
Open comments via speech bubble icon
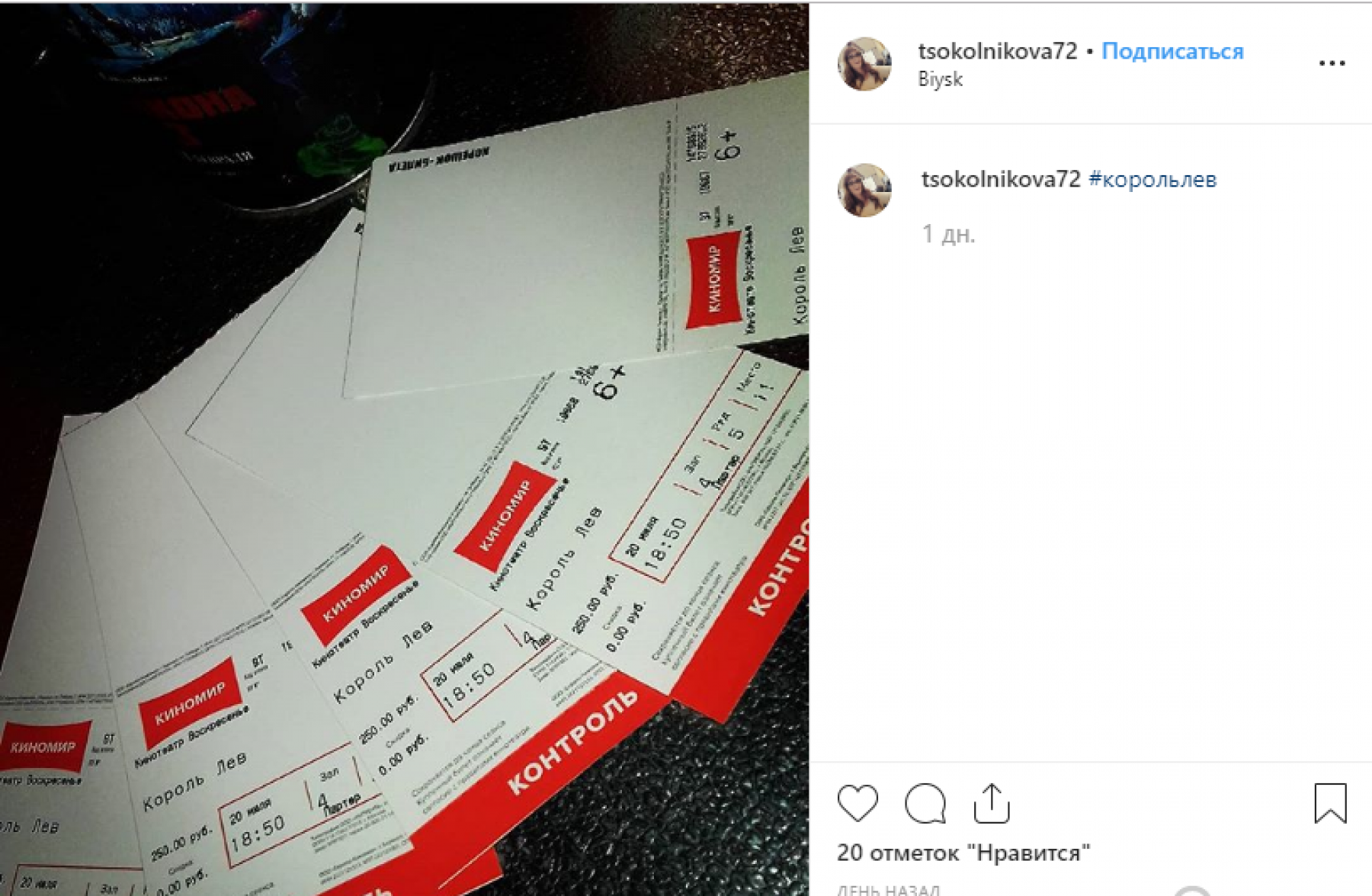coord(925,803)
